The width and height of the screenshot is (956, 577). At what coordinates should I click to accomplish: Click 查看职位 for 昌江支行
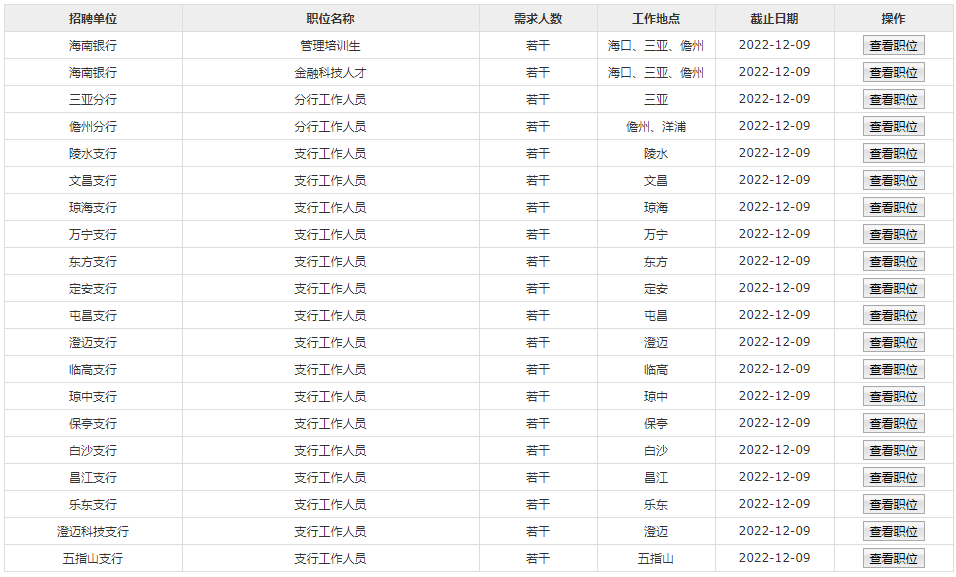coord(893,477)
